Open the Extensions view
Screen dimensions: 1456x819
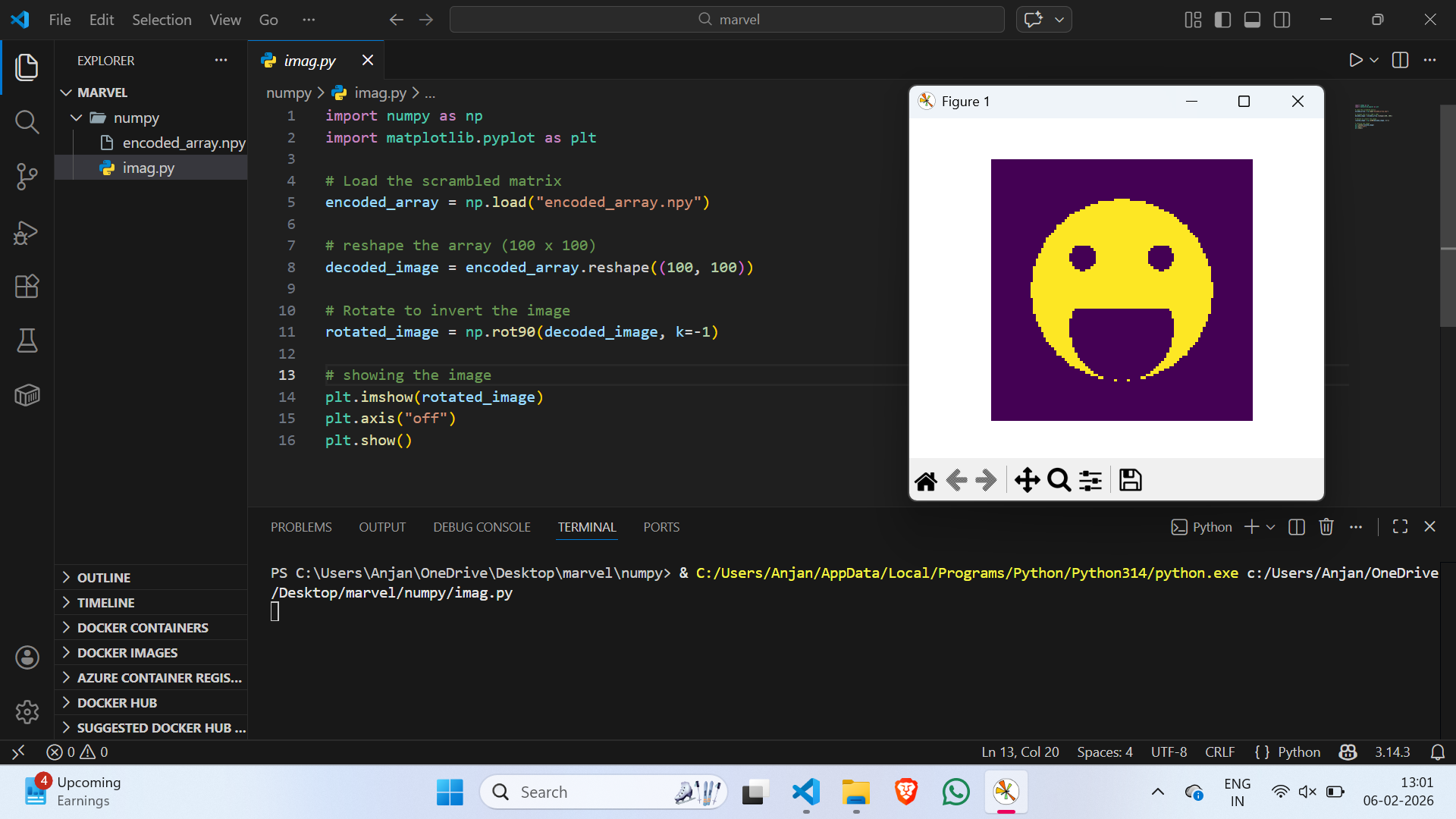27,286
